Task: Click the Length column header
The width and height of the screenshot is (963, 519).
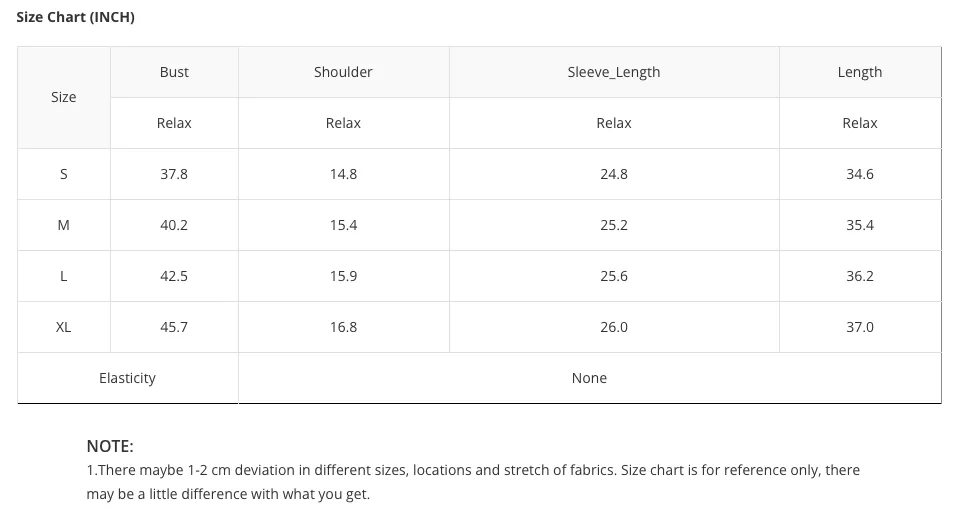Action: pyautogui.click(x=860, y=72)
